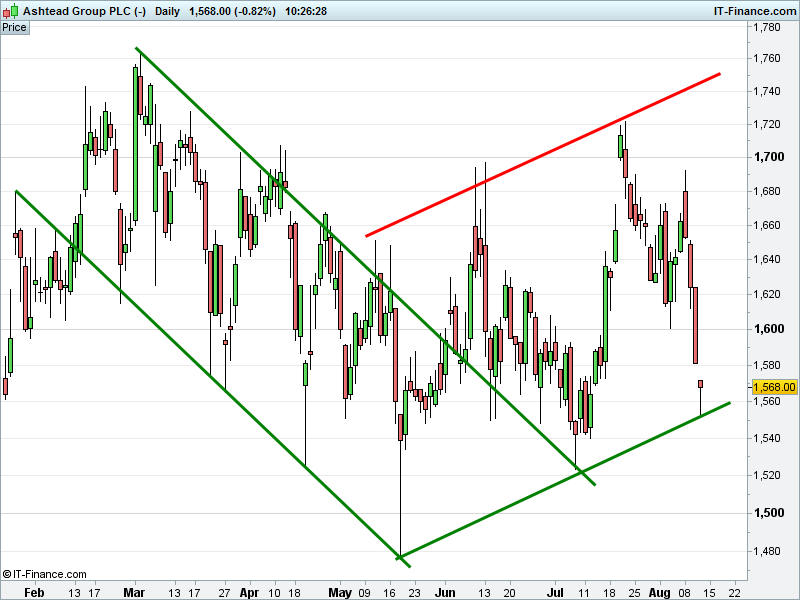Click the bold 1,500 price axis label
Image resolution: width=800 pixels, height=600 pixels.
[769, 513]
